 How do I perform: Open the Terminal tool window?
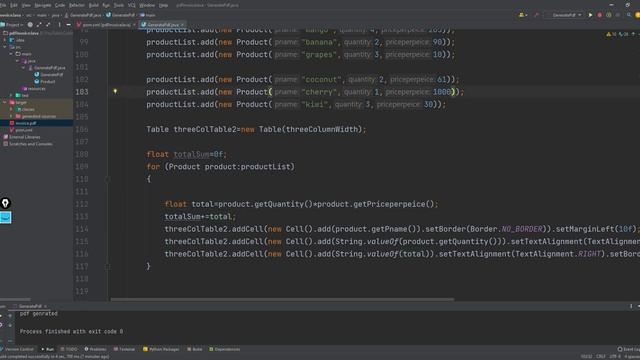pos(124,349)
